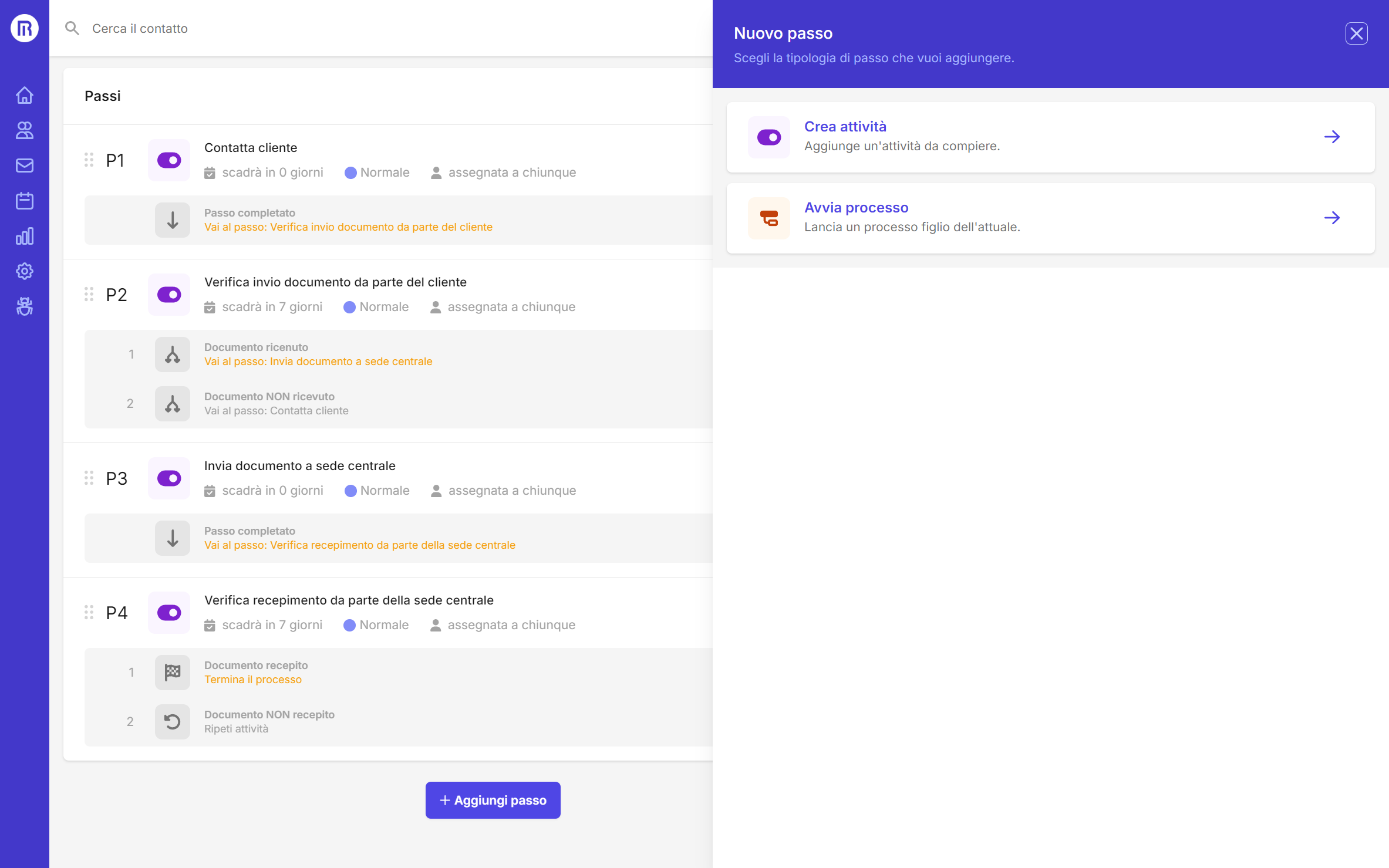Select the 'Avvia processo' option
The height and width of the screenshot is (868, 1389).
1051,218
